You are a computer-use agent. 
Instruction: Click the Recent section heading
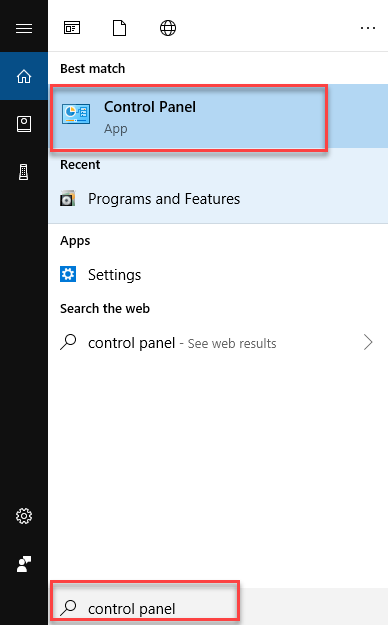tap(80, 165)
